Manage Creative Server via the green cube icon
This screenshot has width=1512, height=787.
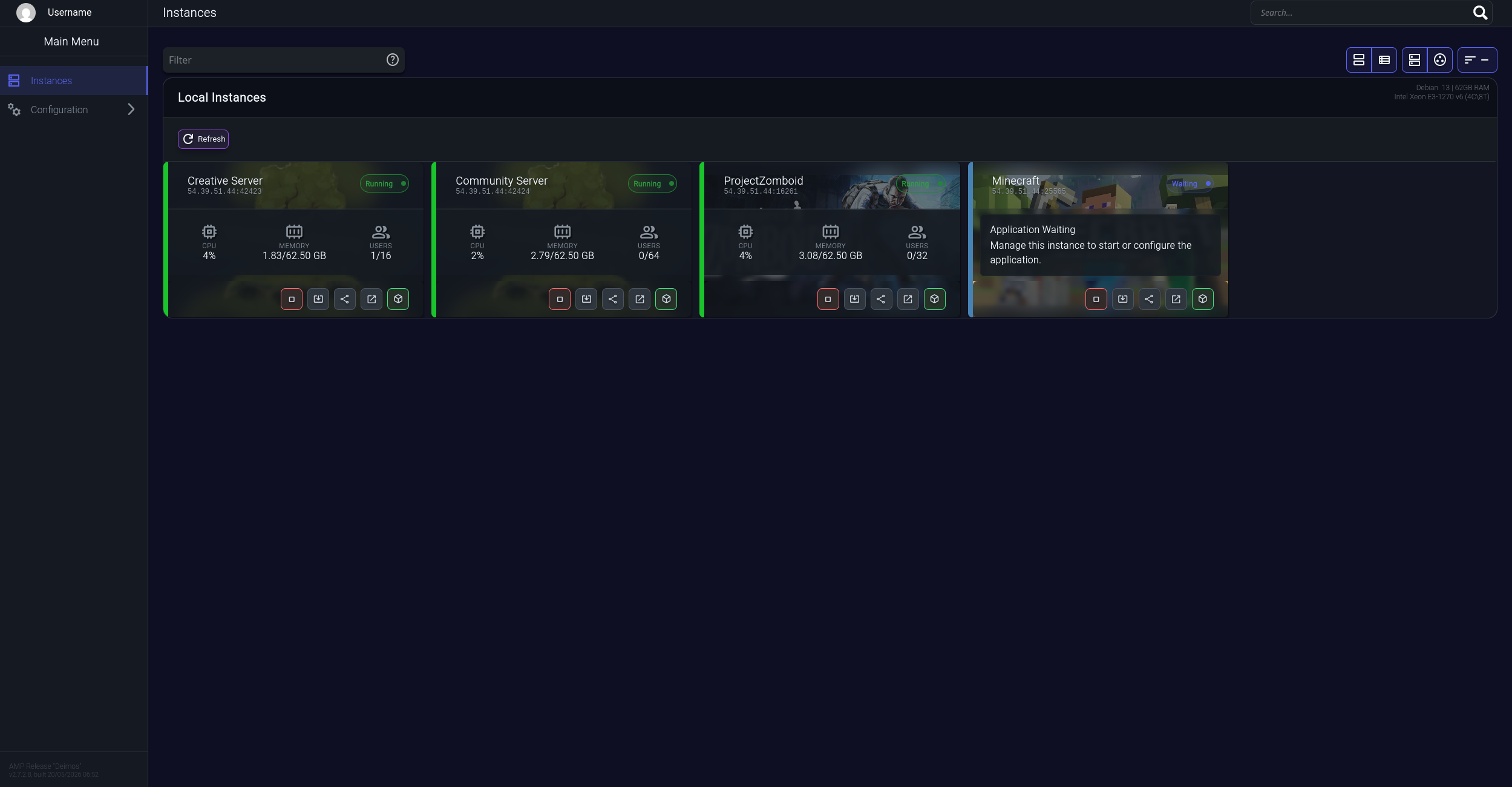398,299
